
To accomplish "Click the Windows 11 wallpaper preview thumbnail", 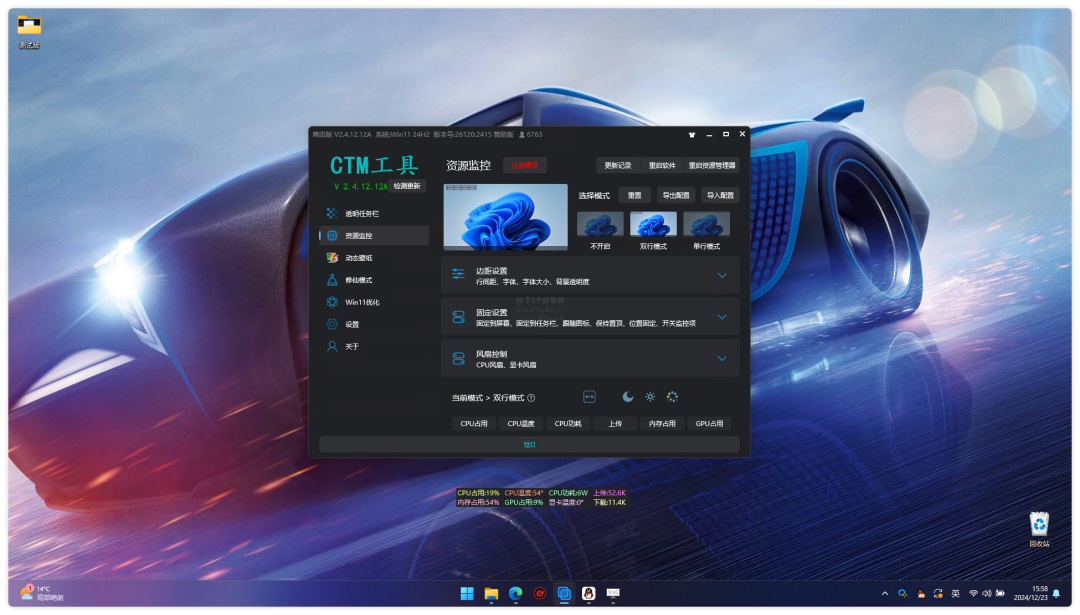I will click(505, 218).
